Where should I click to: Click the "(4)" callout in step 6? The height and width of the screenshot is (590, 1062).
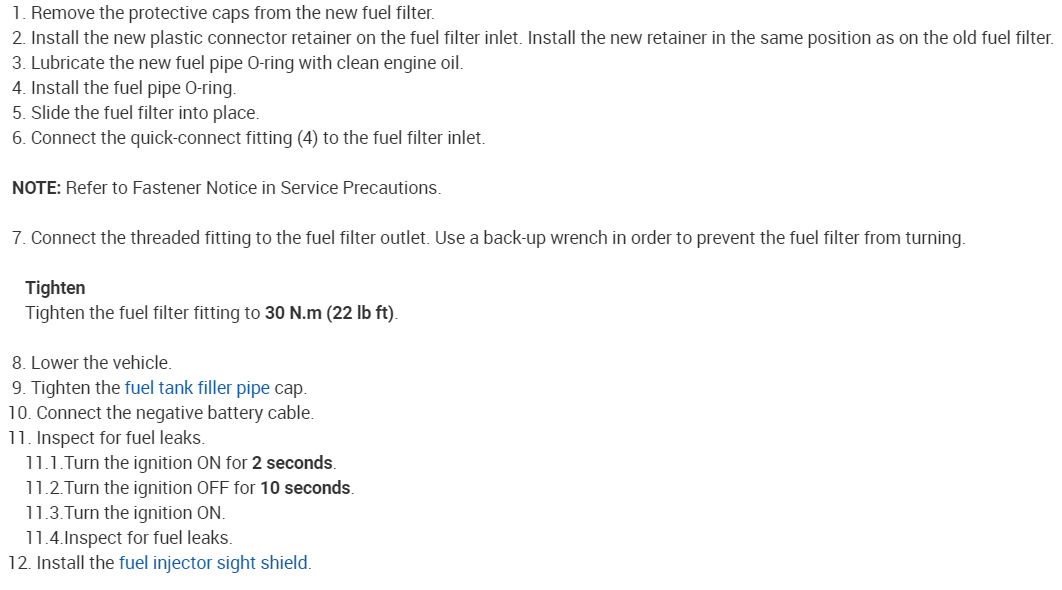point(307,138)
